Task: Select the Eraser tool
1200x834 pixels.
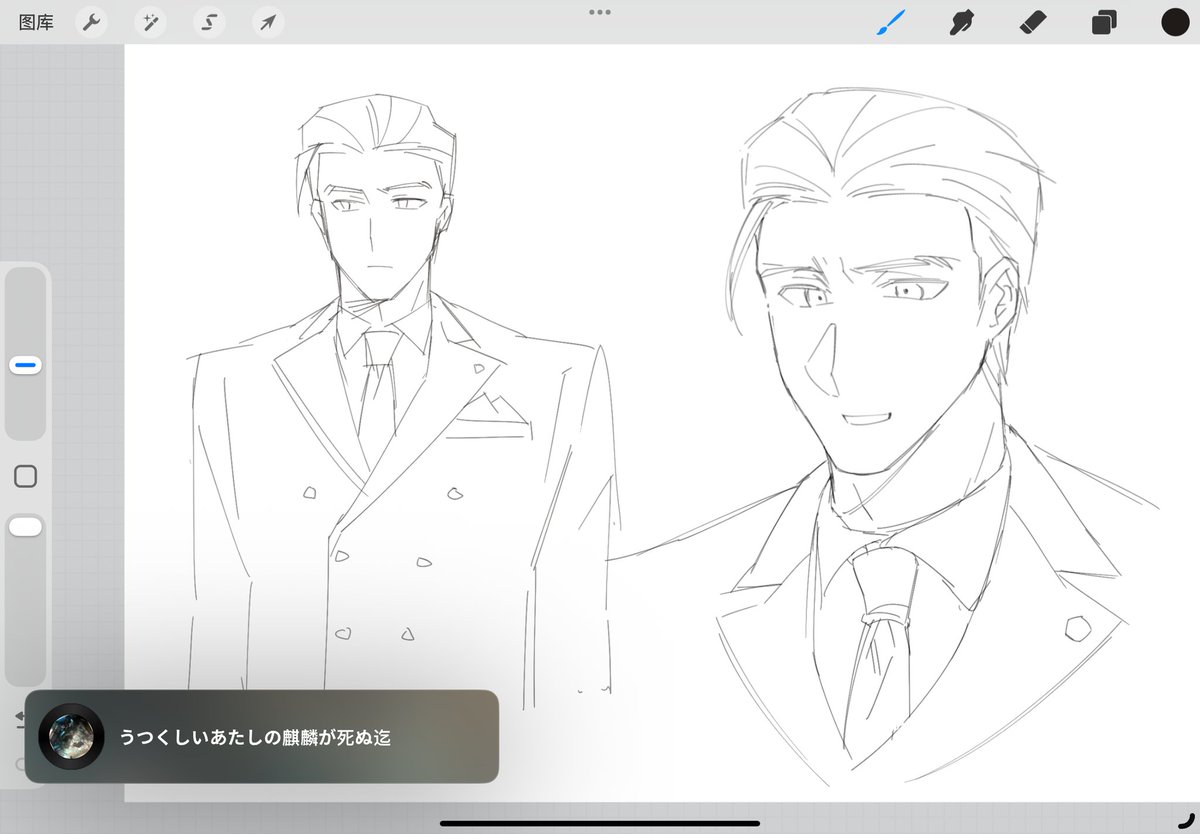Action: click(1032, 22)
